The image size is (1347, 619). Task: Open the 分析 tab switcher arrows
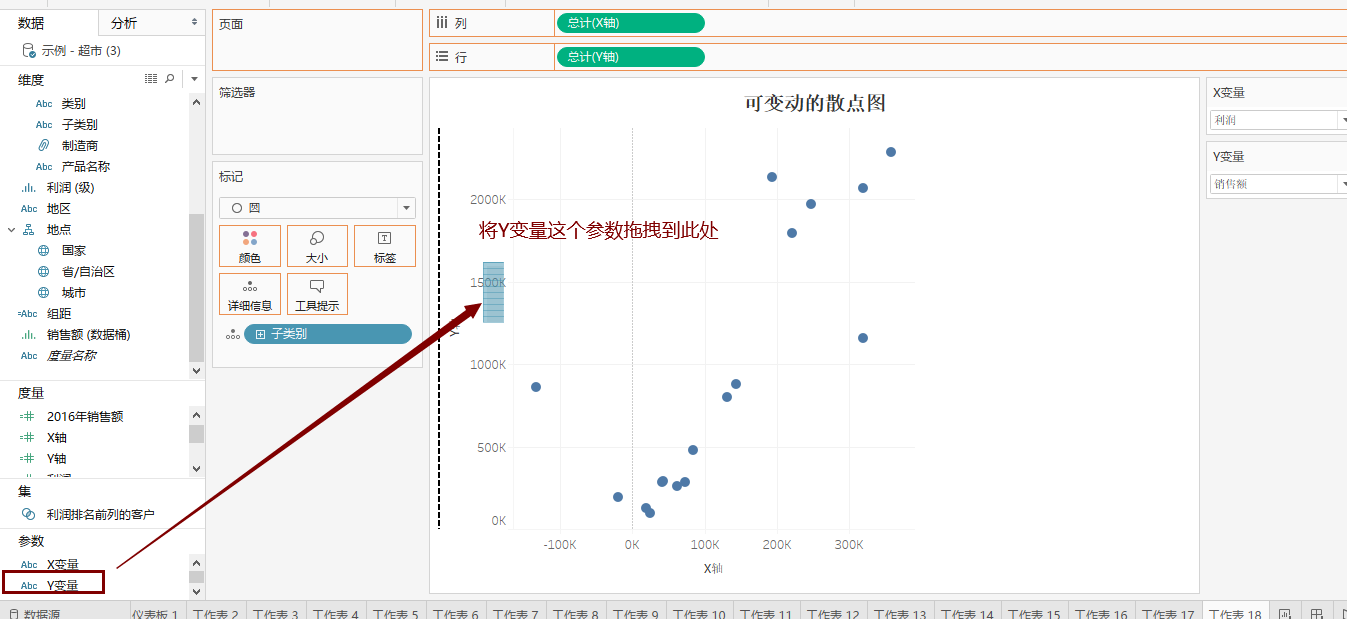click(x=194, y=22)
